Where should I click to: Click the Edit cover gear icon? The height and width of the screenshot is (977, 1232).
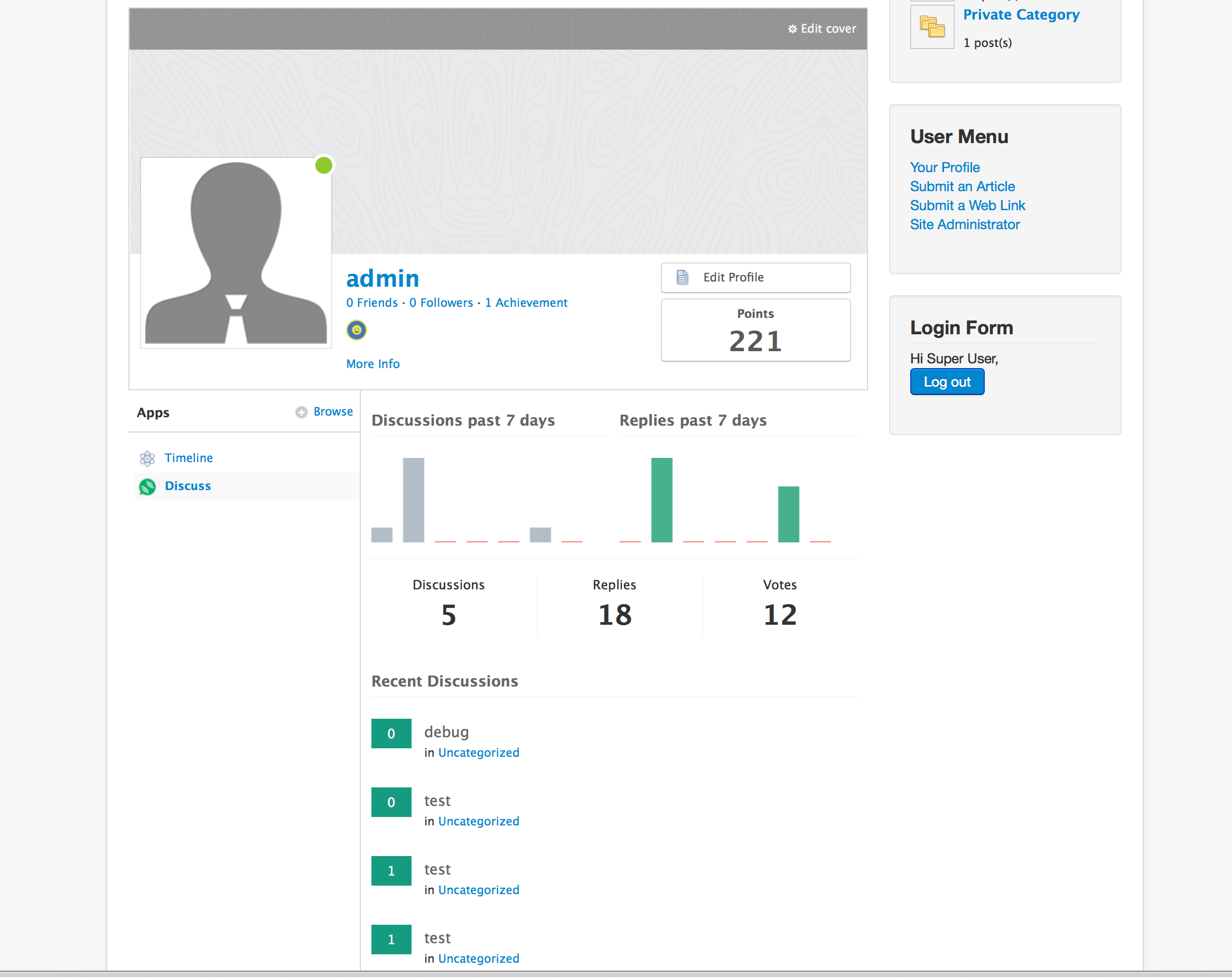[x=792, y=29]
